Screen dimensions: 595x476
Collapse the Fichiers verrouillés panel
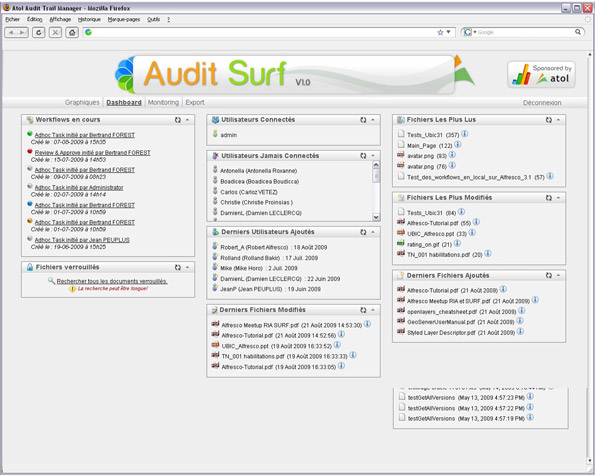pos(187,267)
